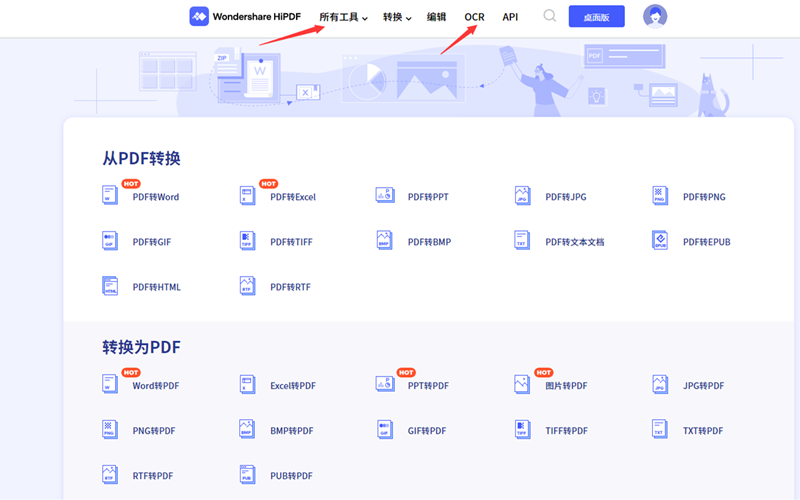This screenshot has height=500, width=800.
Task: Click the search magnifier icon
Action: (x=550, y=16)
